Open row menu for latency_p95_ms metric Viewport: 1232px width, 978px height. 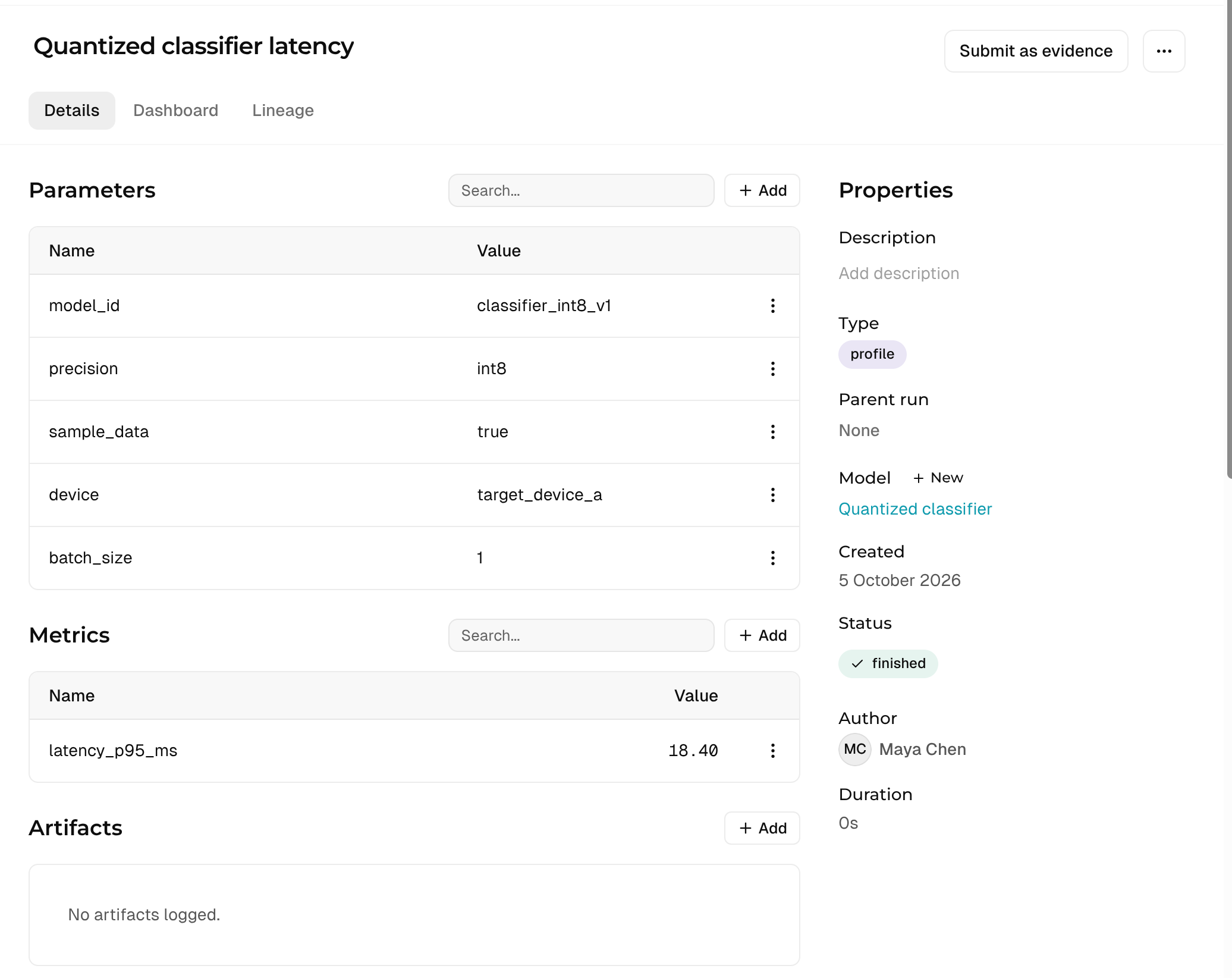click(x=772, y=751)
